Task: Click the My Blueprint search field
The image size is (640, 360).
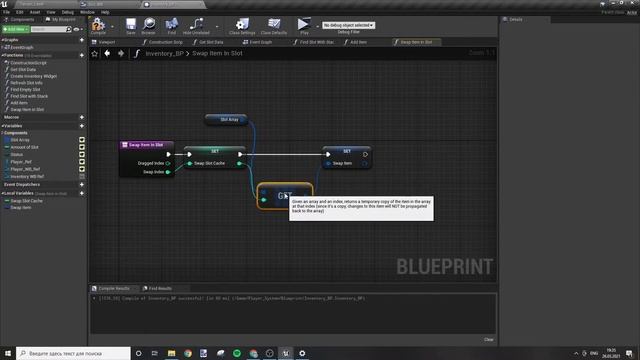Action: [x=48, y=29]
